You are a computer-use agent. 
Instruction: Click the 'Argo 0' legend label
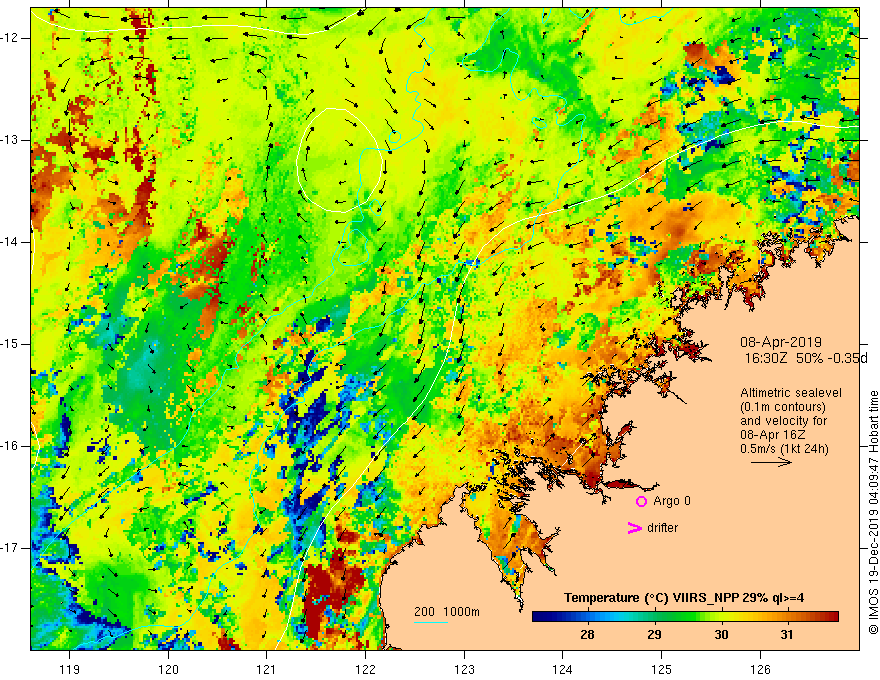(x=672, y=501)
